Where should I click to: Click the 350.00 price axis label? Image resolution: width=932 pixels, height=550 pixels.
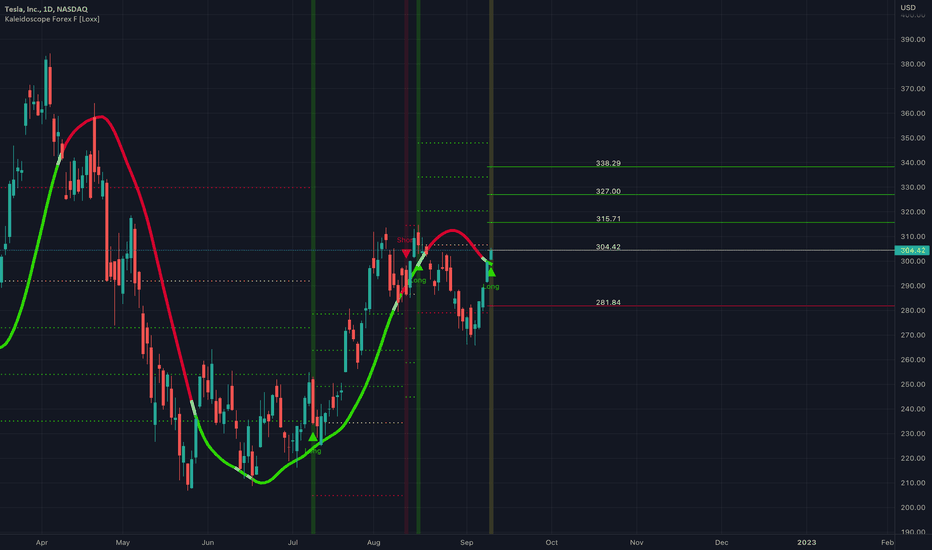click(x=913, y=138)
